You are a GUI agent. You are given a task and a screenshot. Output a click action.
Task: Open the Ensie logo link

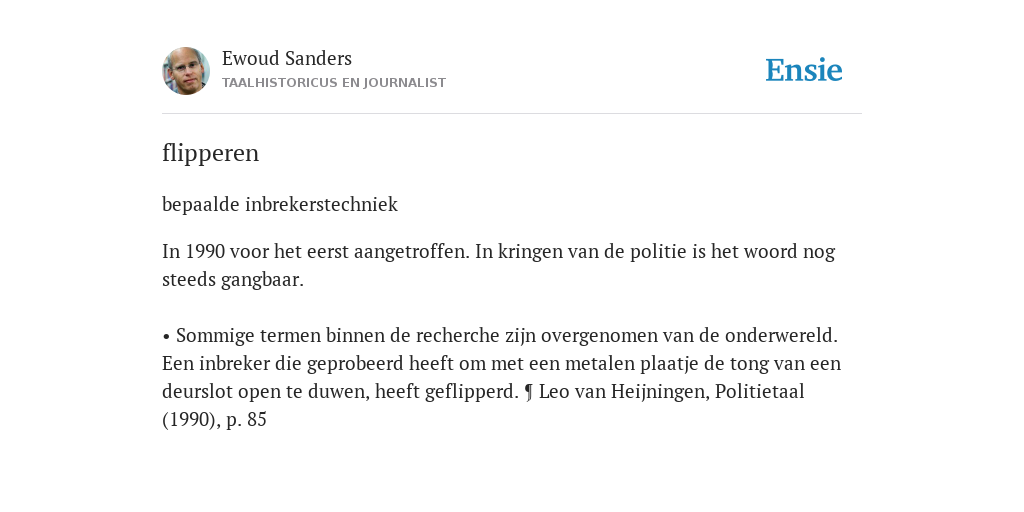point(803,70)
